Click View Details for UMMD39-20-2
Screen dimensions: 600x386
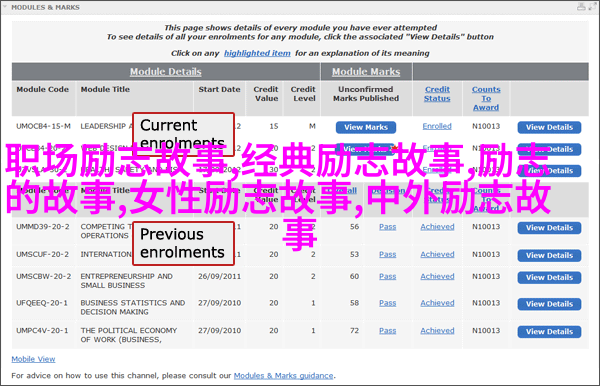(x=549, y=228)
